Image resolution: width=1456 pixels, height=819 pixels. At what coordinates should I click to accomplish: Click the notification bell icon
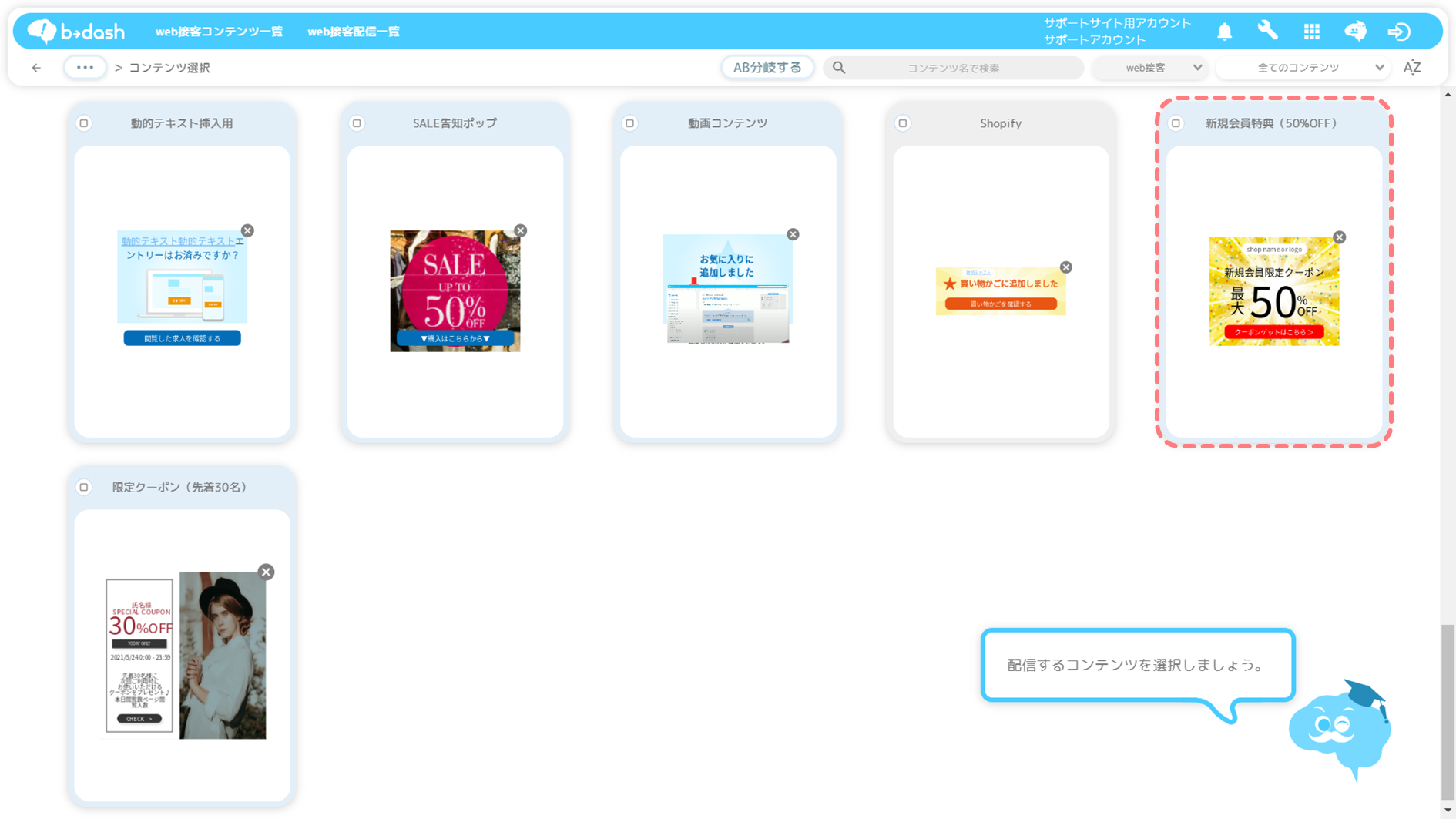pos(1224,32)
